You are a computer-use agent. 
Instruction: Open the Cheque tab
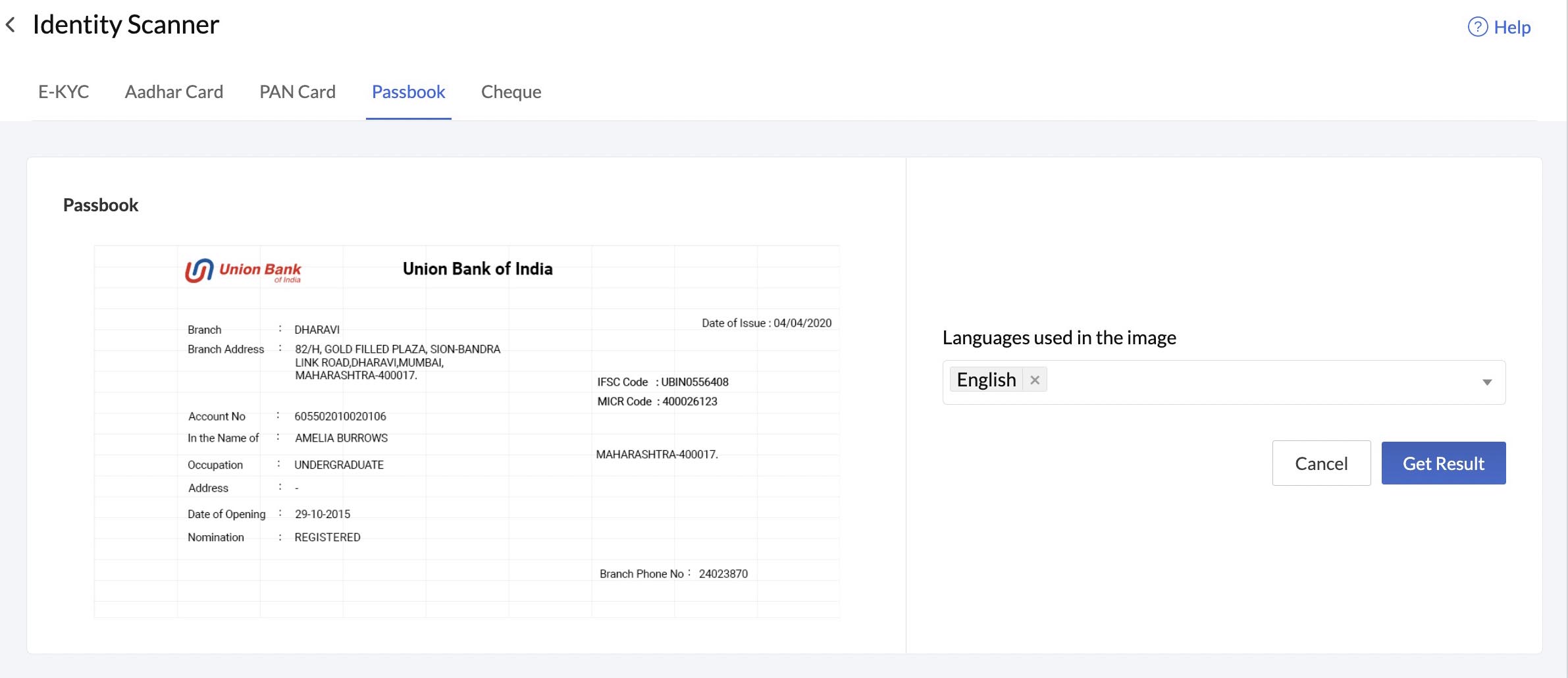(x=511, y=91)
